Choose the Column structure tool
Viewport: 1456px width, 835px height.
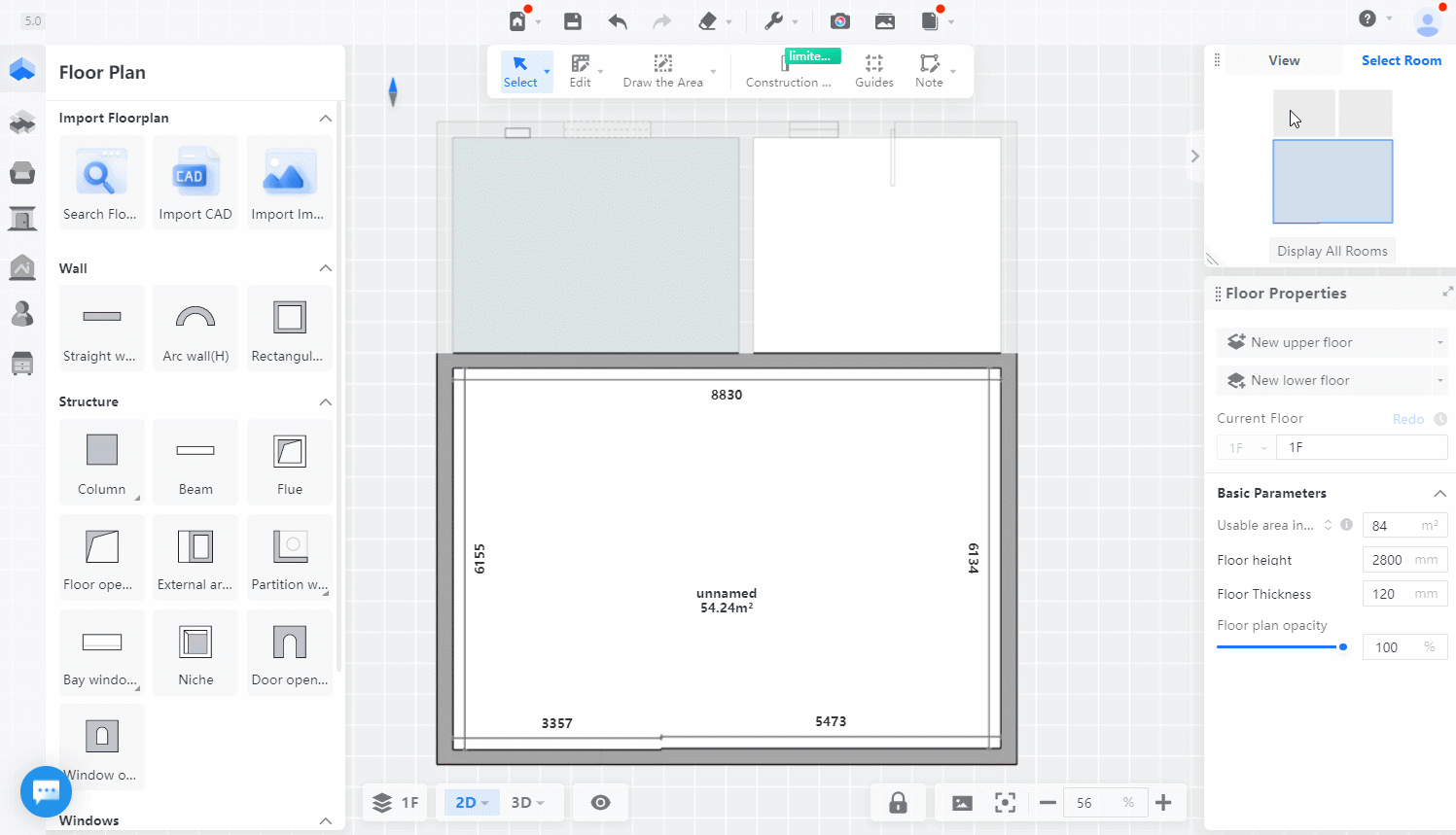click(x=101, y=461)
